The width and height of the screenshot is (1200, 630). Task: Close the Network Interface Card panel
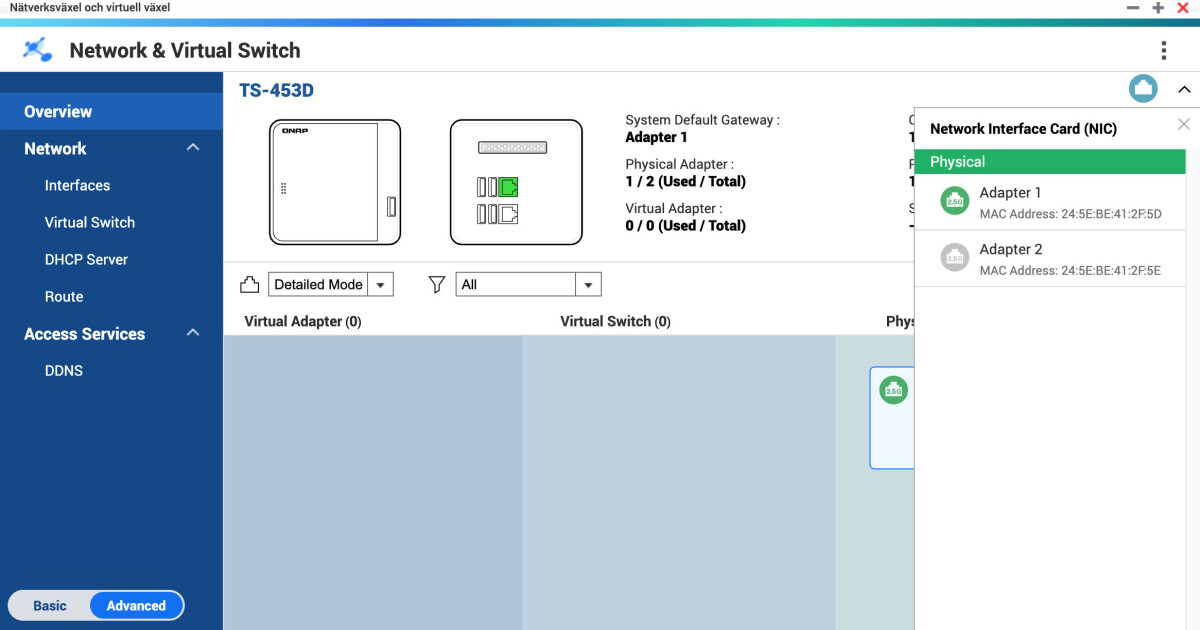(1184, 125)
